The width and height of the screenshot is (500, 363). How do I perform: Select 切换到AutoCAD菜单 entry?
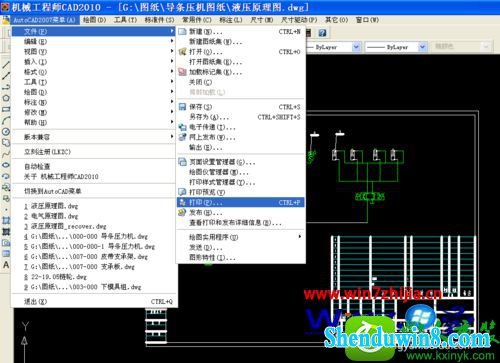click(x=94, y=191)
